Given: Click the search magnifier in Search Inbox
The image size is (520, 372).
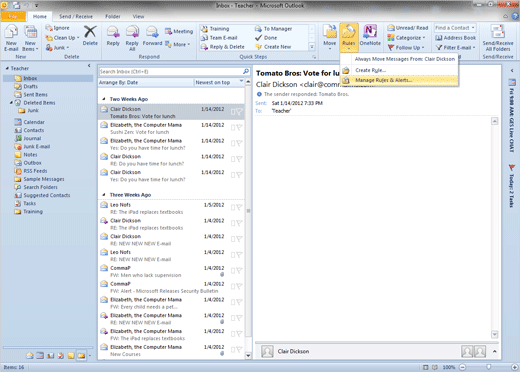Looking at the screenshot, I should 246,71.
